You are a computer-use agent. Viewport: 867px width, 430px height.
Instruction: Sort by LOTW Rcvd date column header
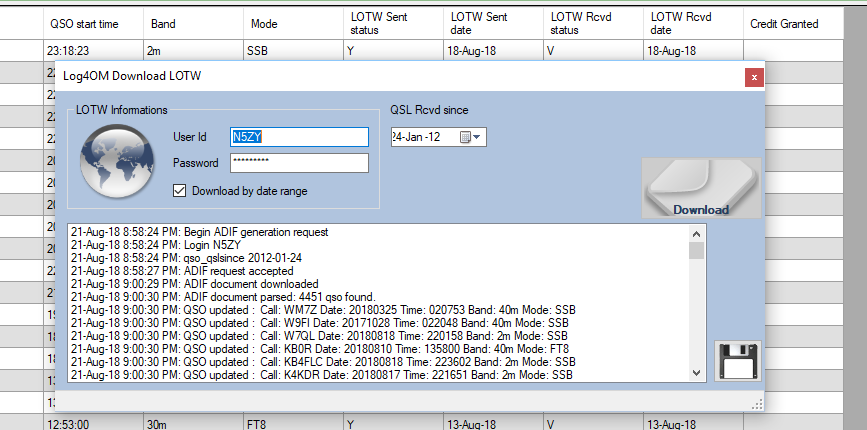tap(694, 24)
